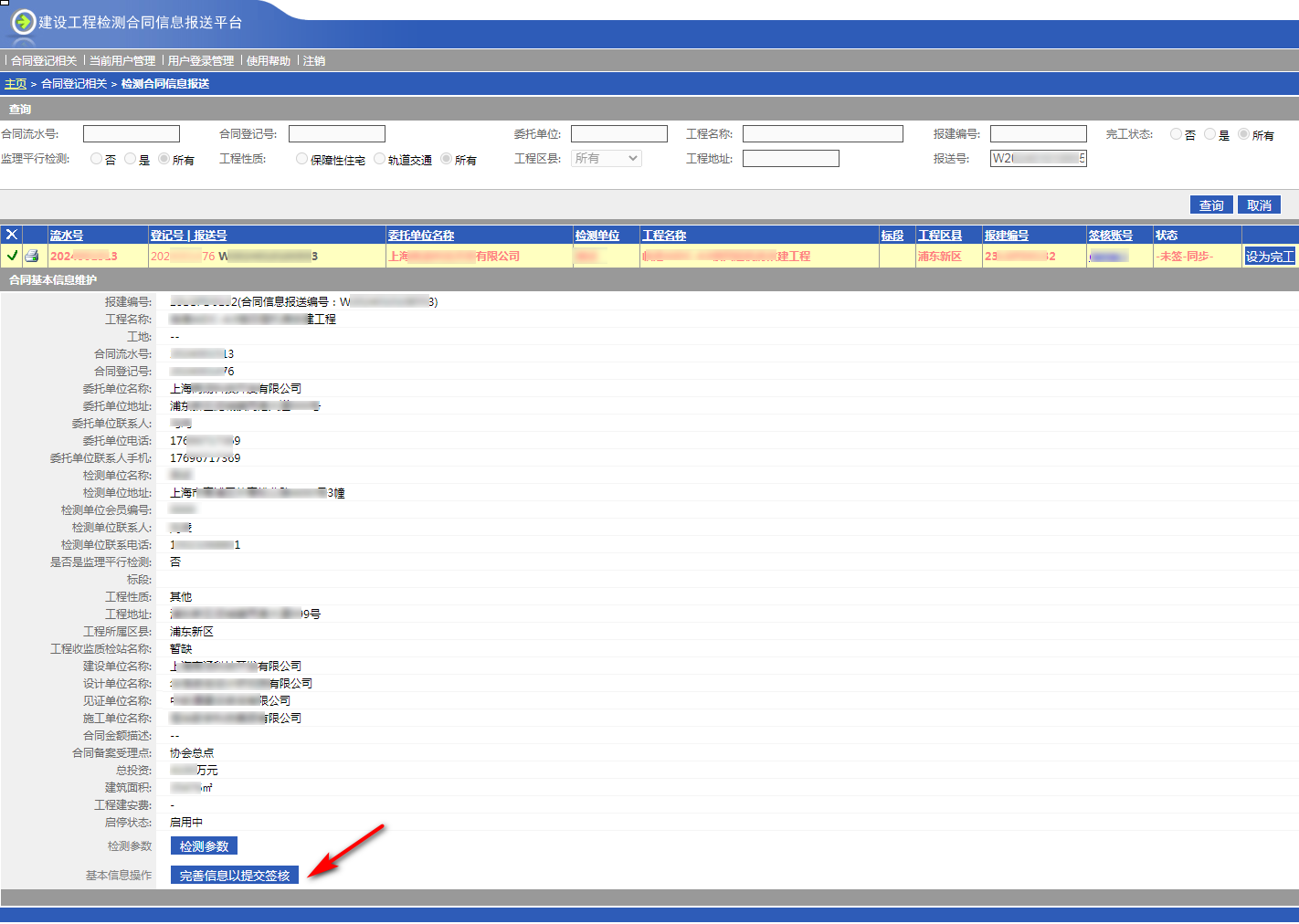Select '否' for 监理平行检测
This screenshot has height=924, width=1299.
pyautogui.click(x=96, y=159)
